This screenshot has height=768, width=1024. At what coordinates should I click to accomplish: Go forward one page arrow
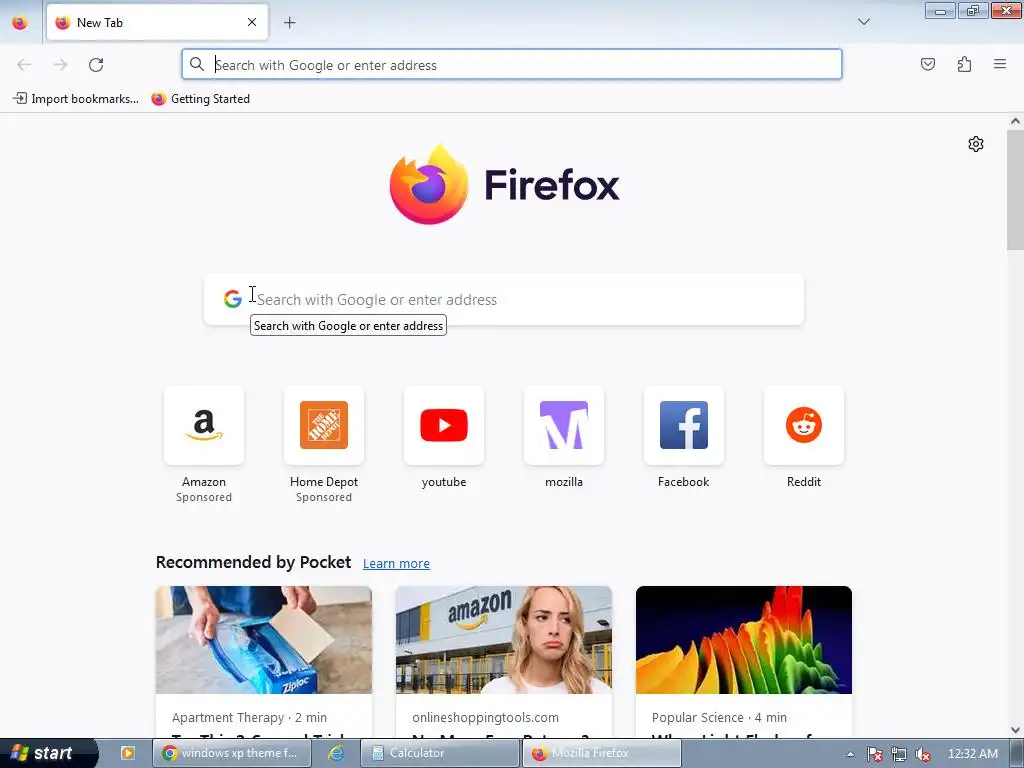[x=60, y=65]
